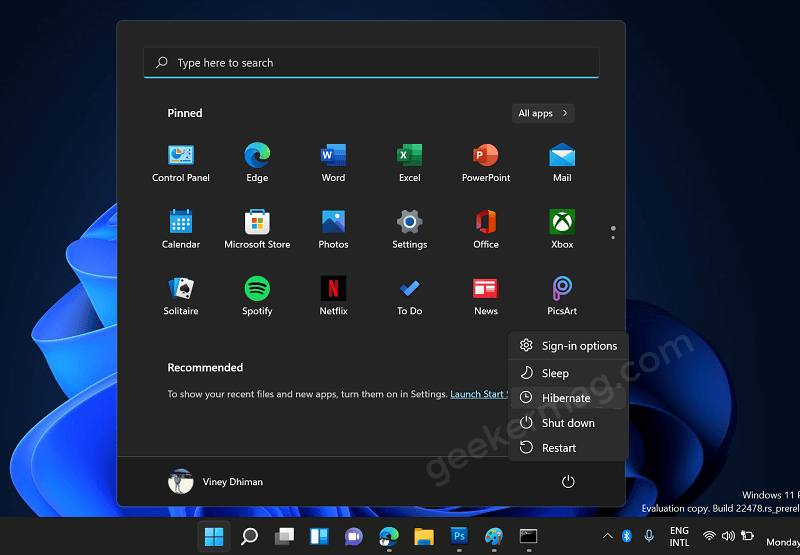Show hidden tray icons chevron
The image size is (800, 555).
[x=607, y=536]
